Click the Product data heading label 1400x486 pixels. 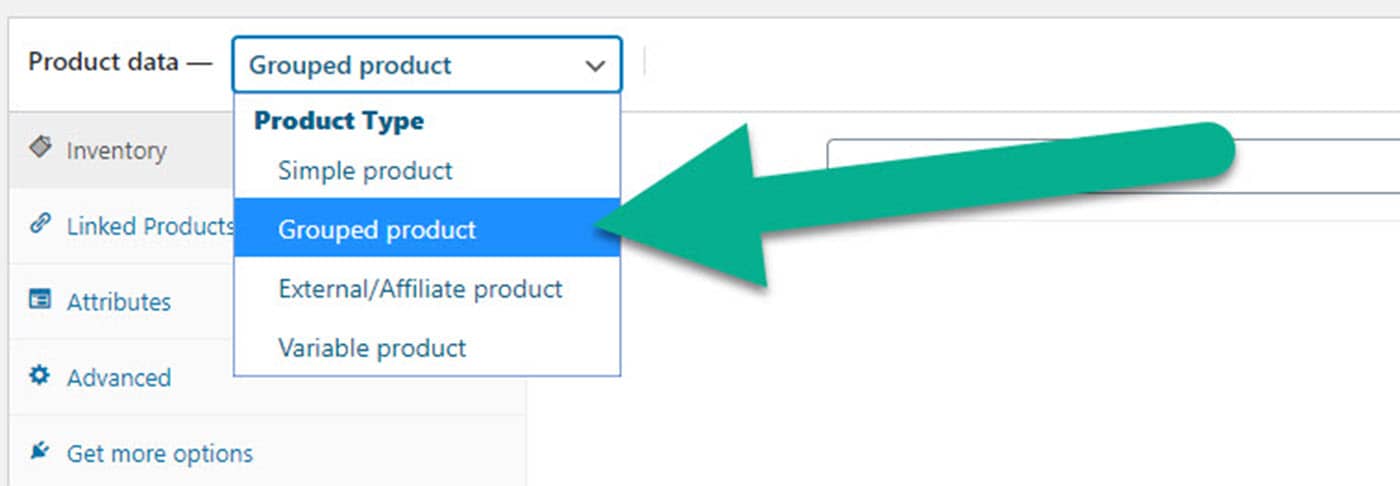click(x=104, y=62)
